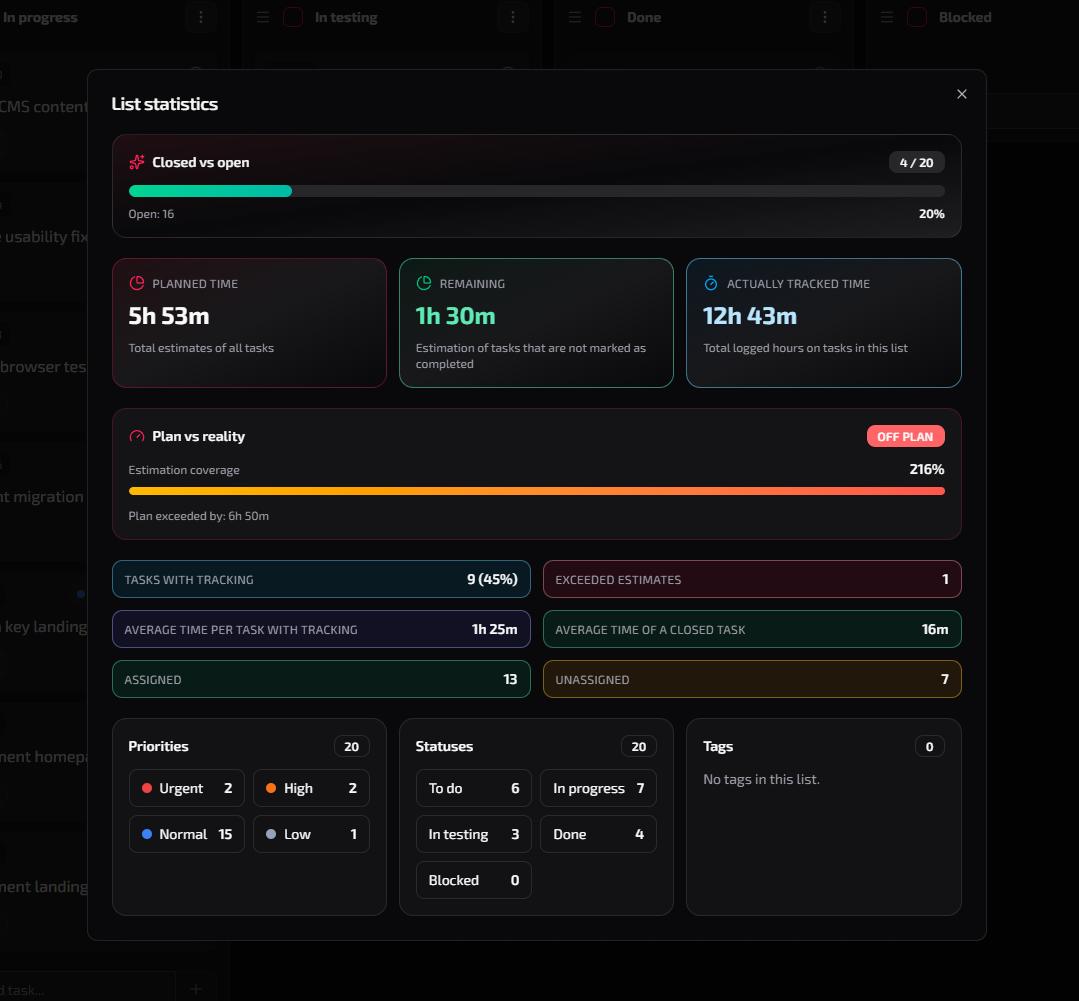Select the Urgent priority chip
Screen dimensions: 1079x1001
coord(186,788)
